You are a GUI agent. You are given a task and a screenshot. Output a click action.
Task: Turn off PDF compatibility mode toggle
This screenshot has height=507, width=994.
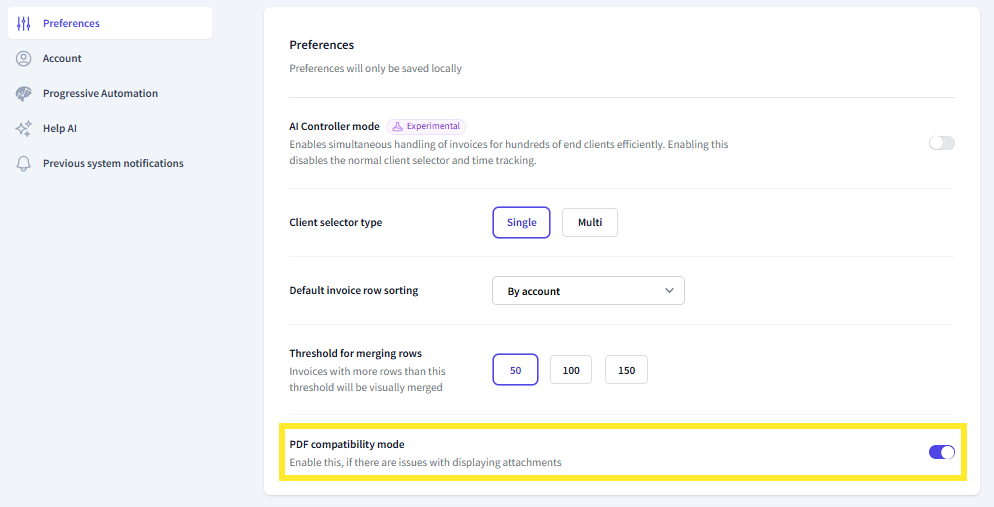click(x=941, y=452)
